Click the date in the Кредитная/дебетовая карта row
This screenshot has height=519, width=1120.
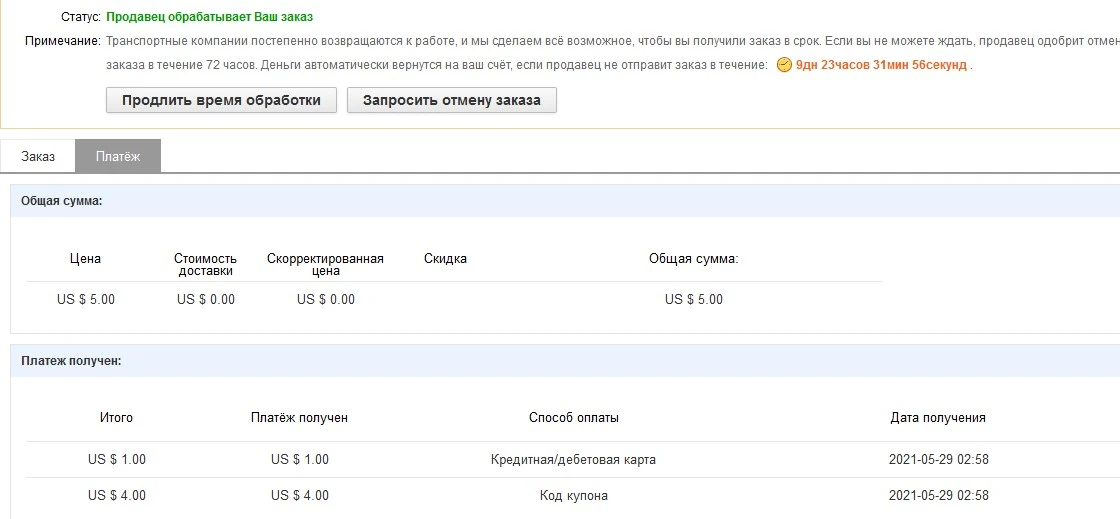tap(939, 459)
